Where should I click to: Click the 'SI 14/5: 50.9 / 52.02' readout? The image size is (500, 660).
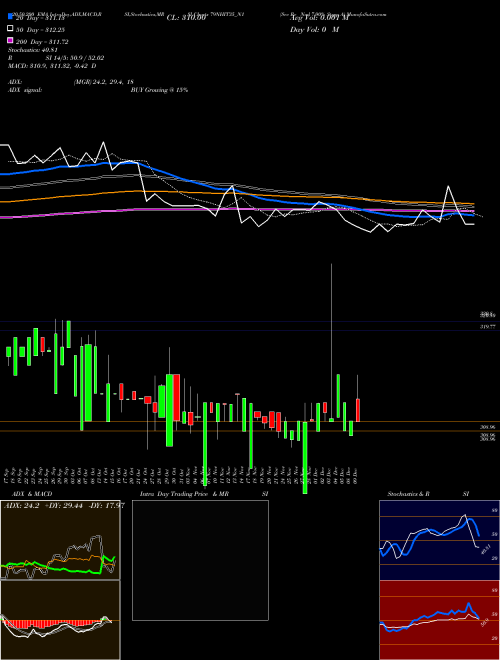point(75,58)
